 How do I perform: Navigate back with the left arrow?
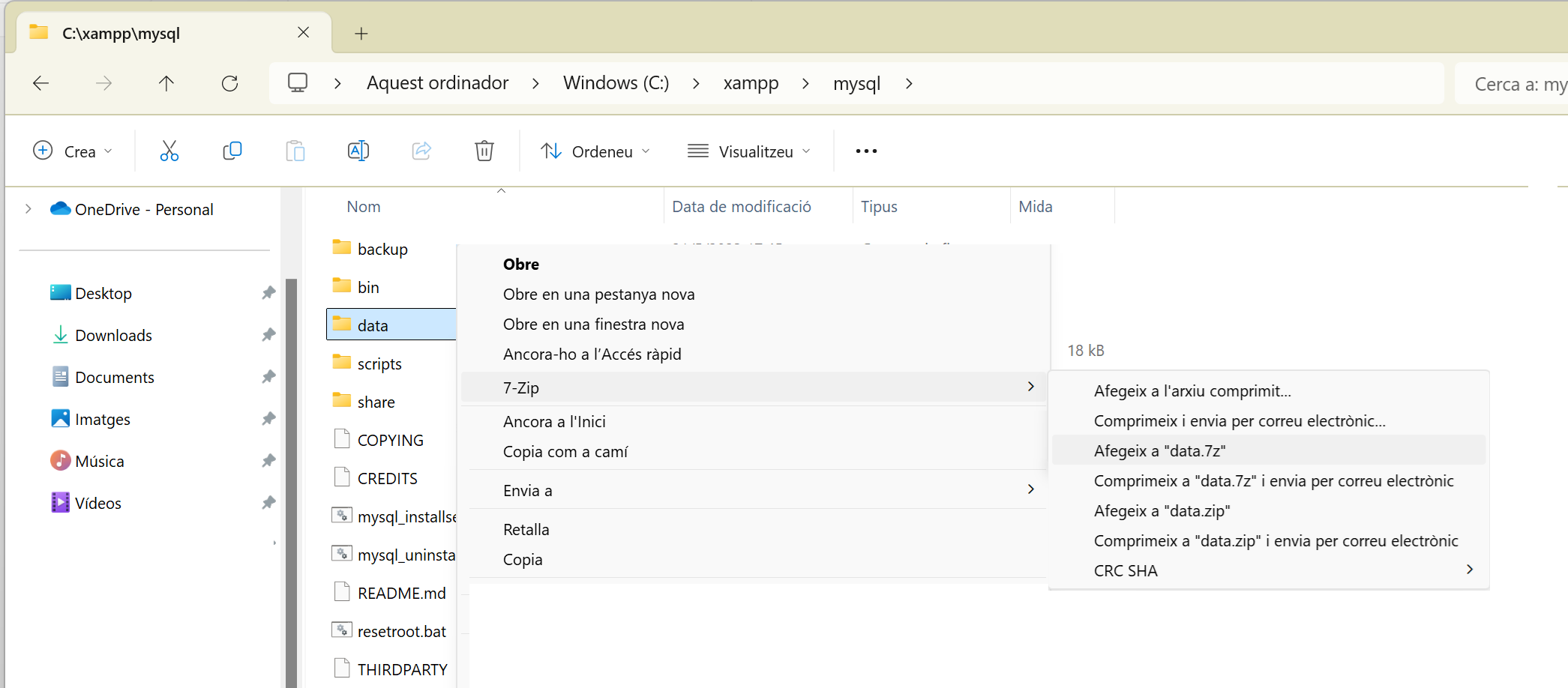pyautogui.click(x=41, y=83)
